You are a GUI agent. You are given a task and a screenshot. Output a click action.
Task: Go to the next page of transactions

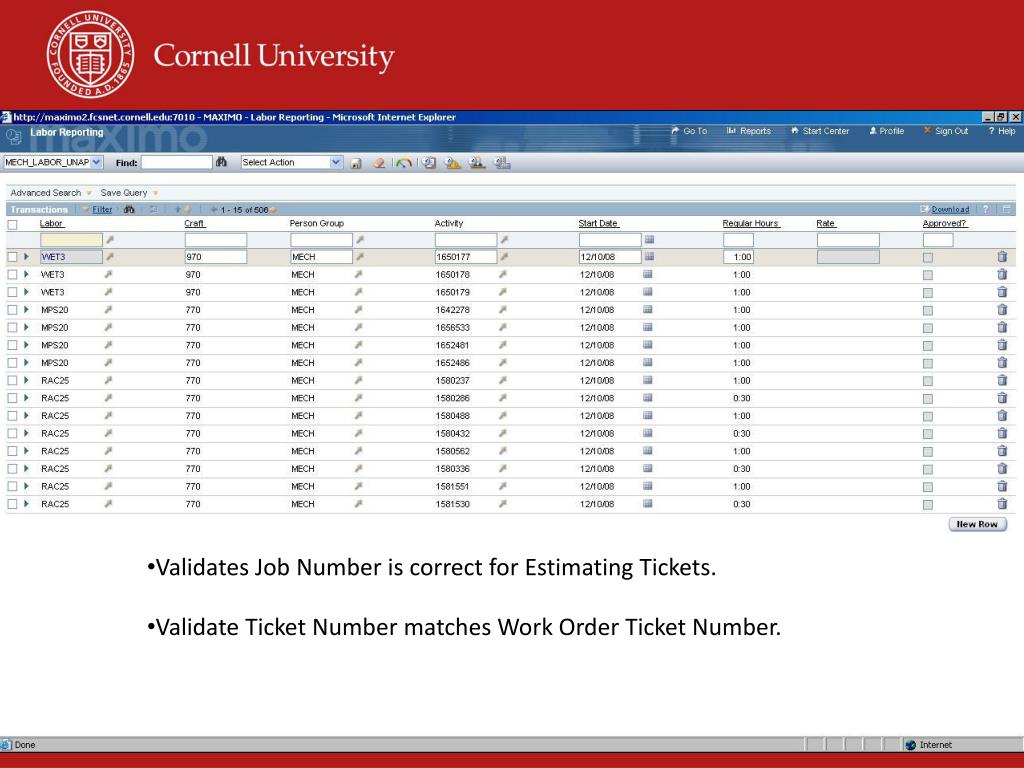pos(273,210)
